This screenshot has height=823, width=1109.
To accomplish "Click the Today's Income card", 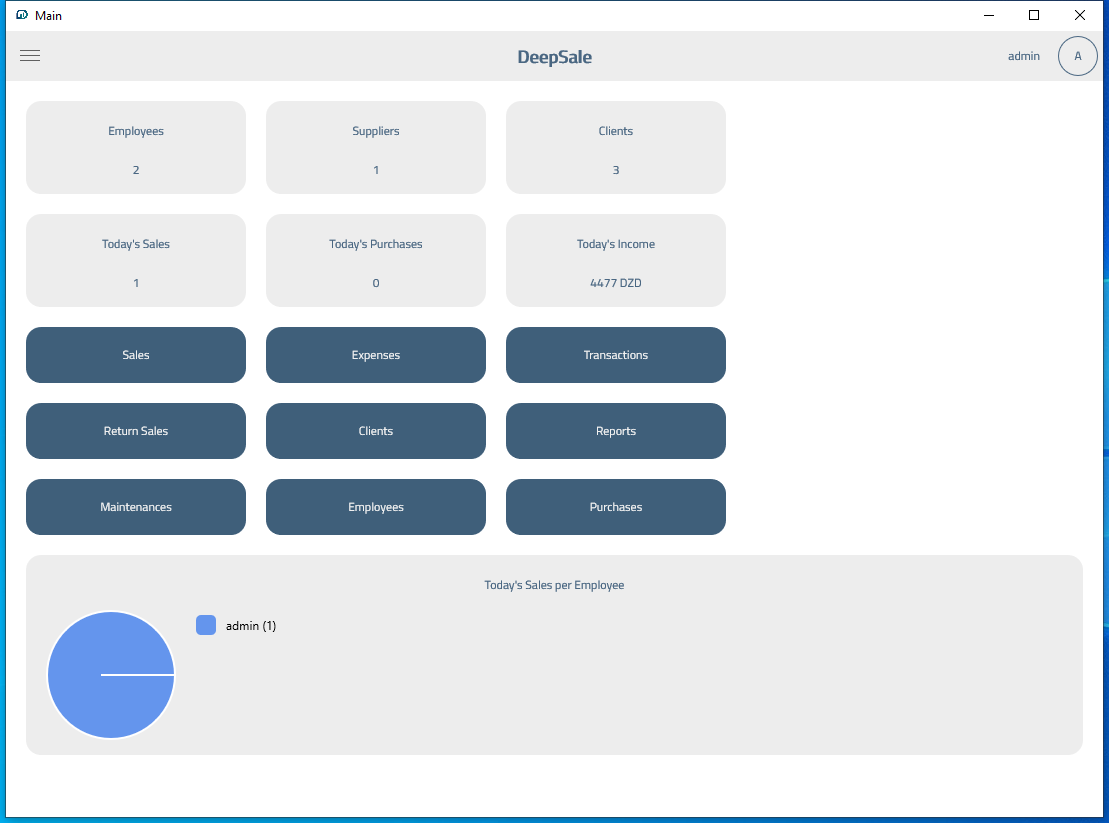I will (x=615, y=260).
